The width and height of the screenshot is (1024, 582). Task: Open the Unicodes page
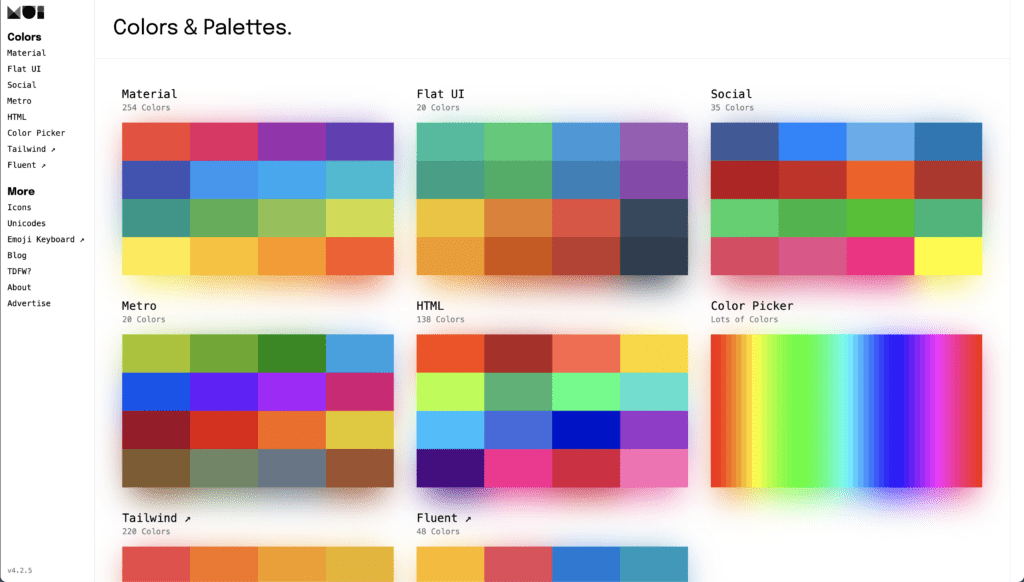coord(25,223)
